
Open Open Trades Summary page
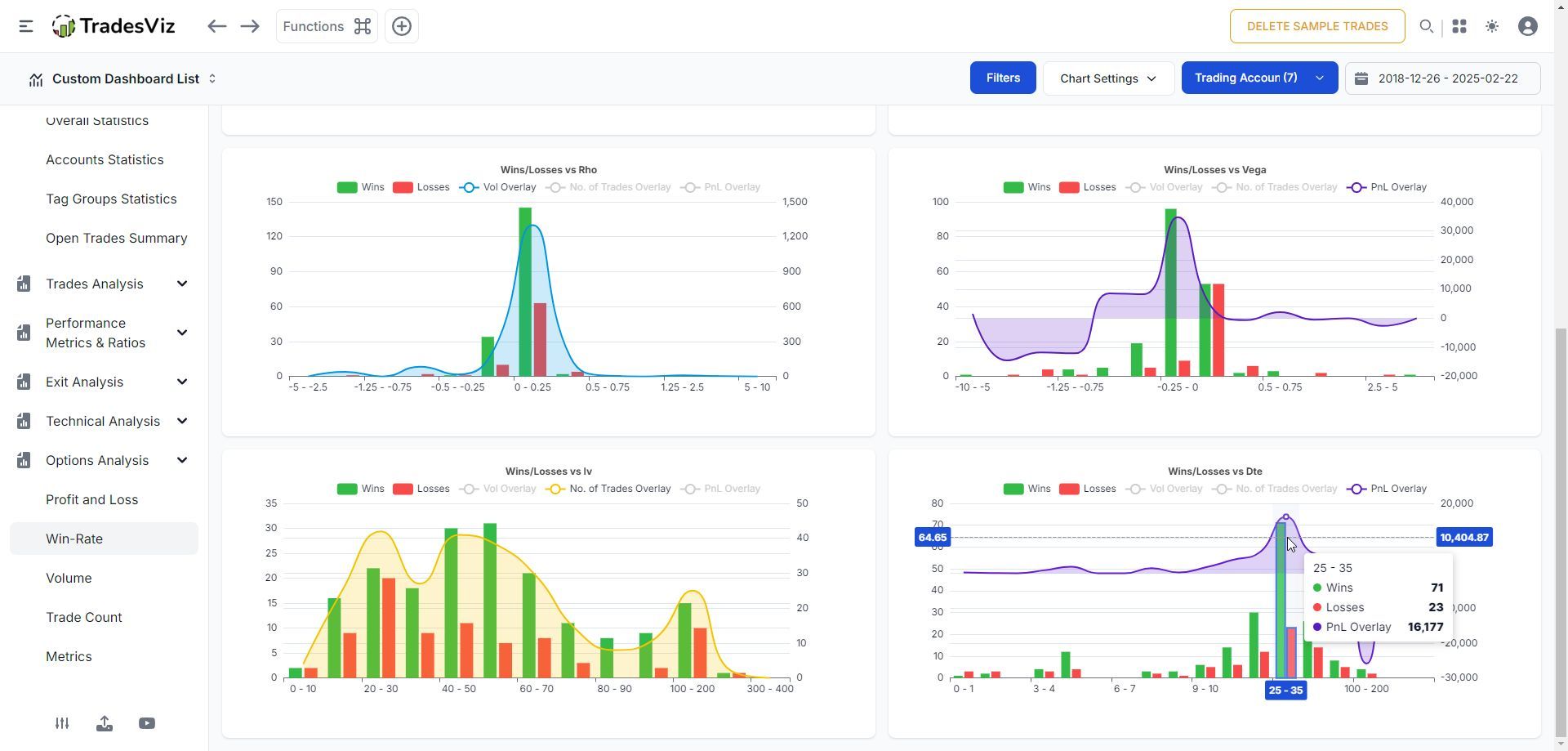point(117,238)
